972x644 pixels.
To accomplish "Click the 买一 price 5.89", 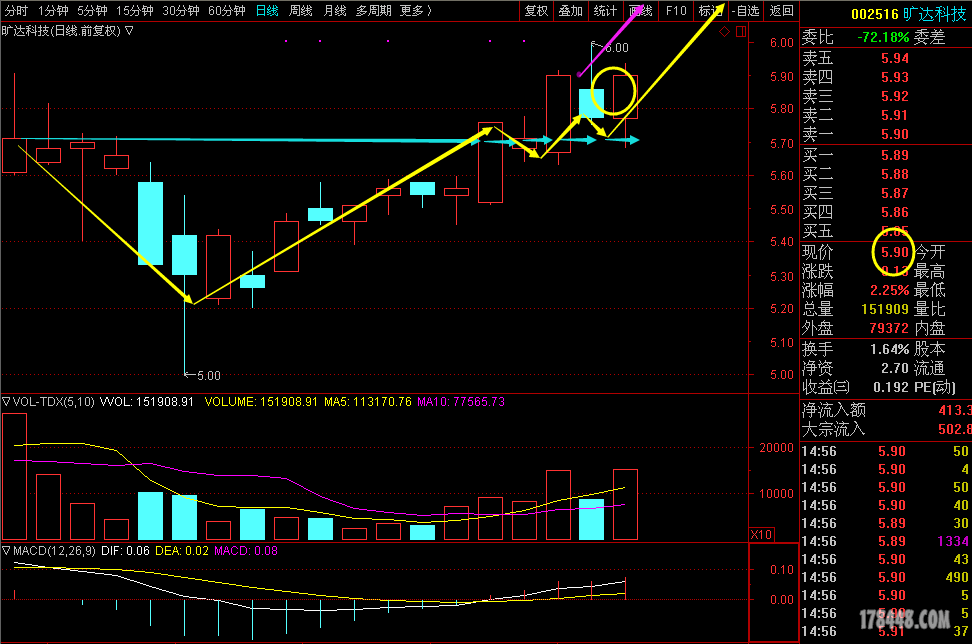I will click(895, 156).
